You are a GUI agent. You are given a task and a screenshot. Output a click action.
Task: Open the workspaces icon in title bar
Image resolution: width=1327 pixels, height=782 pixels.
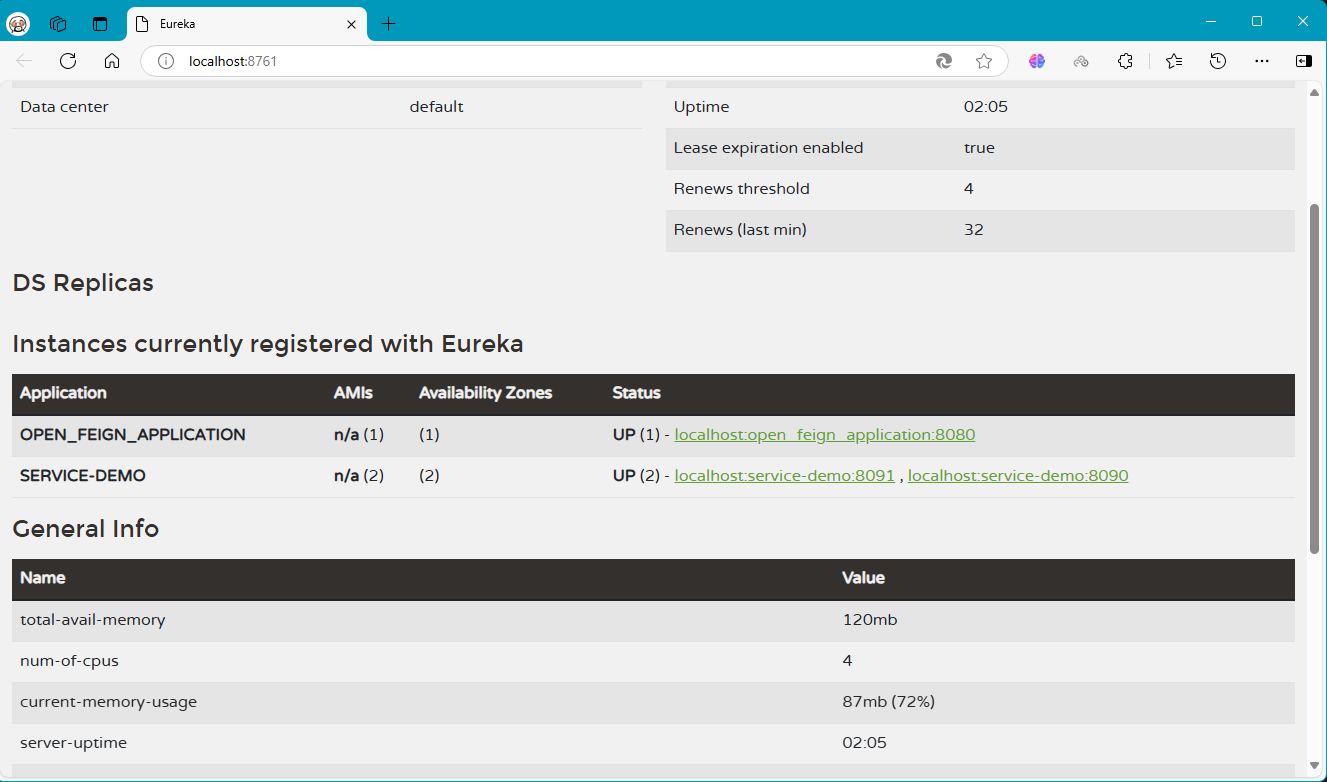58,23
